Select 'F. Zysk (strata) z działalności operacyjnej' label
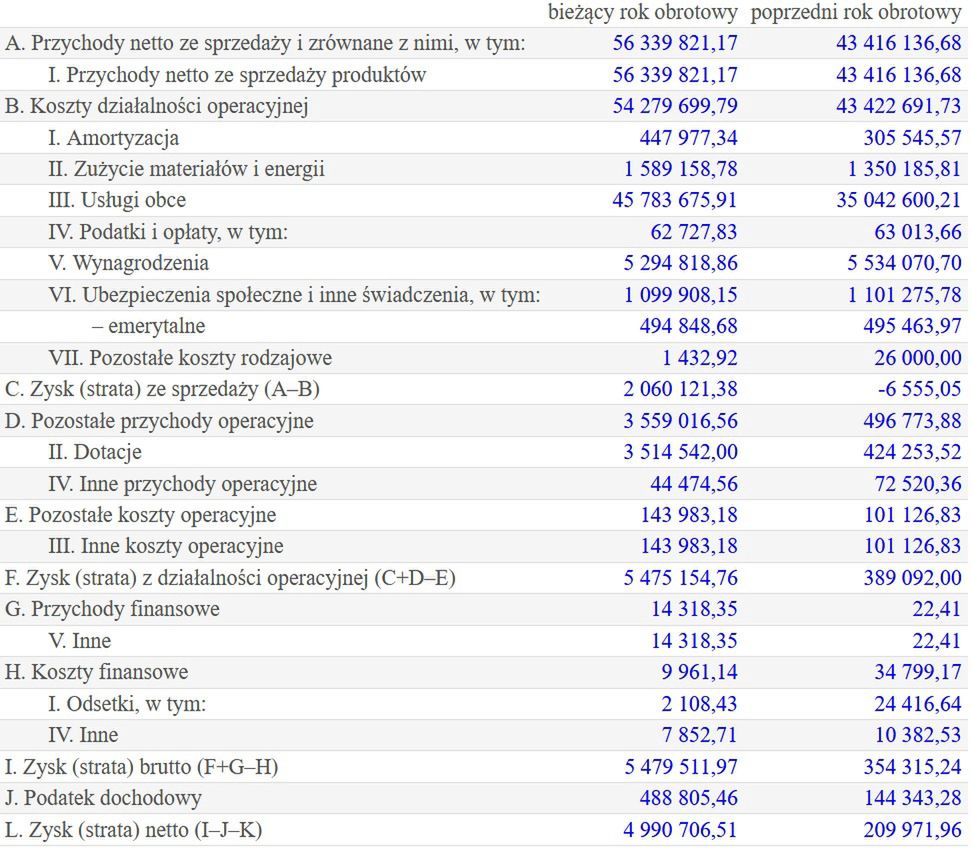This screenshot has width=972, height=849. [x=230, y=578]
